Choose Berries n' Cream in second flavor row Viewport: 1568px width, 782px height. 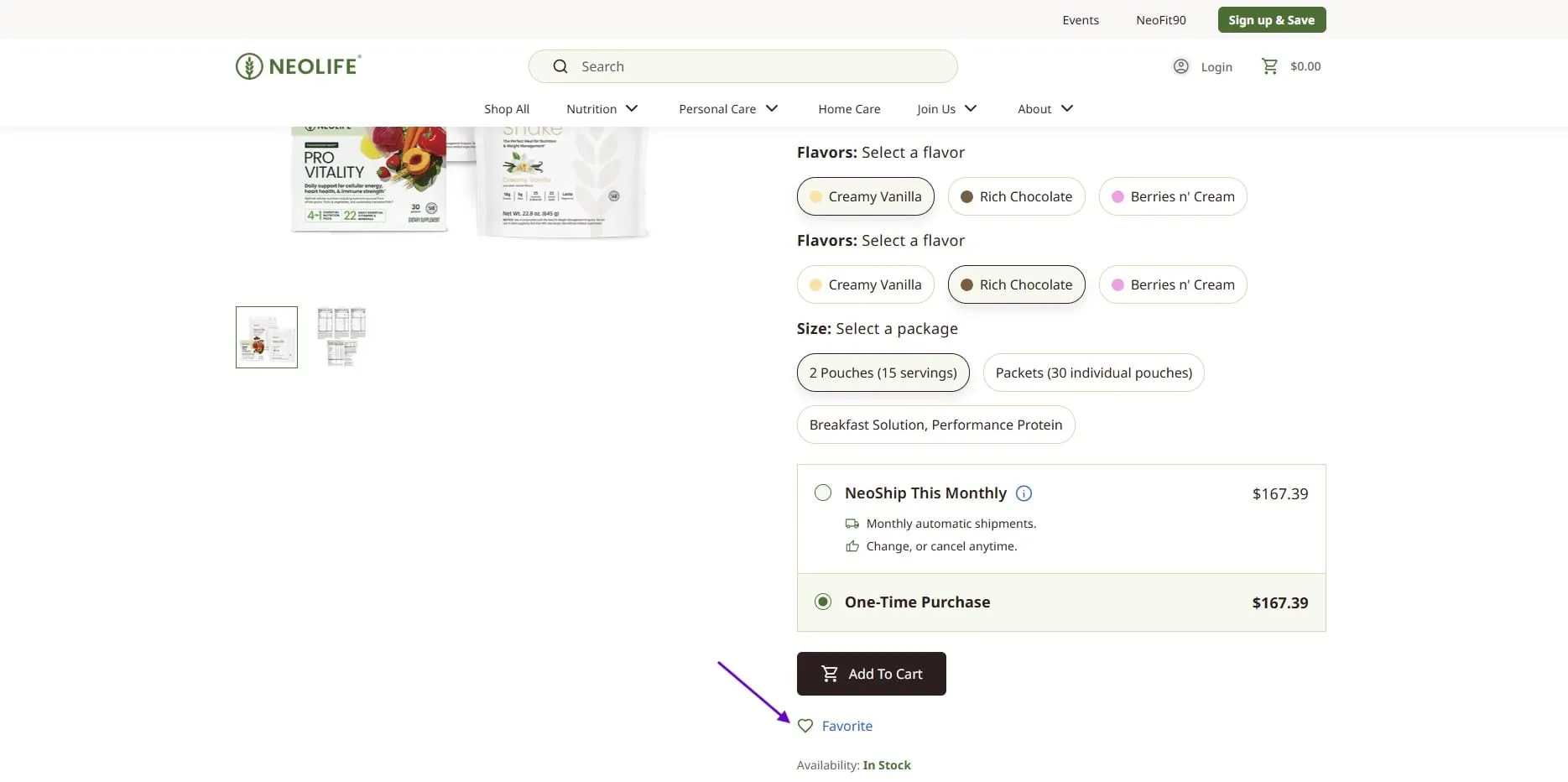pyautogui.click(x=1173, y=284)
